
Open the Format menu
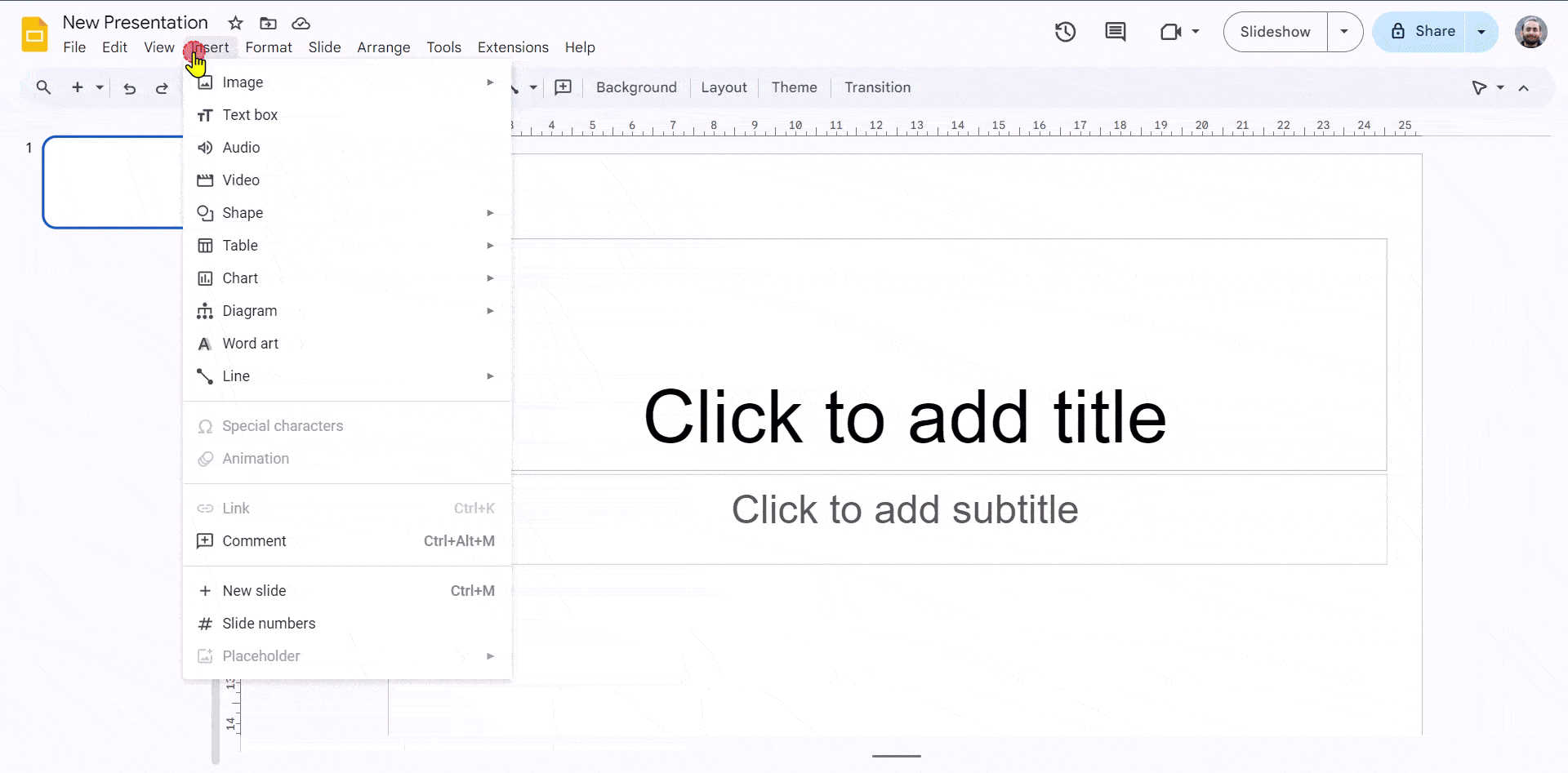[x=269, y=47]
